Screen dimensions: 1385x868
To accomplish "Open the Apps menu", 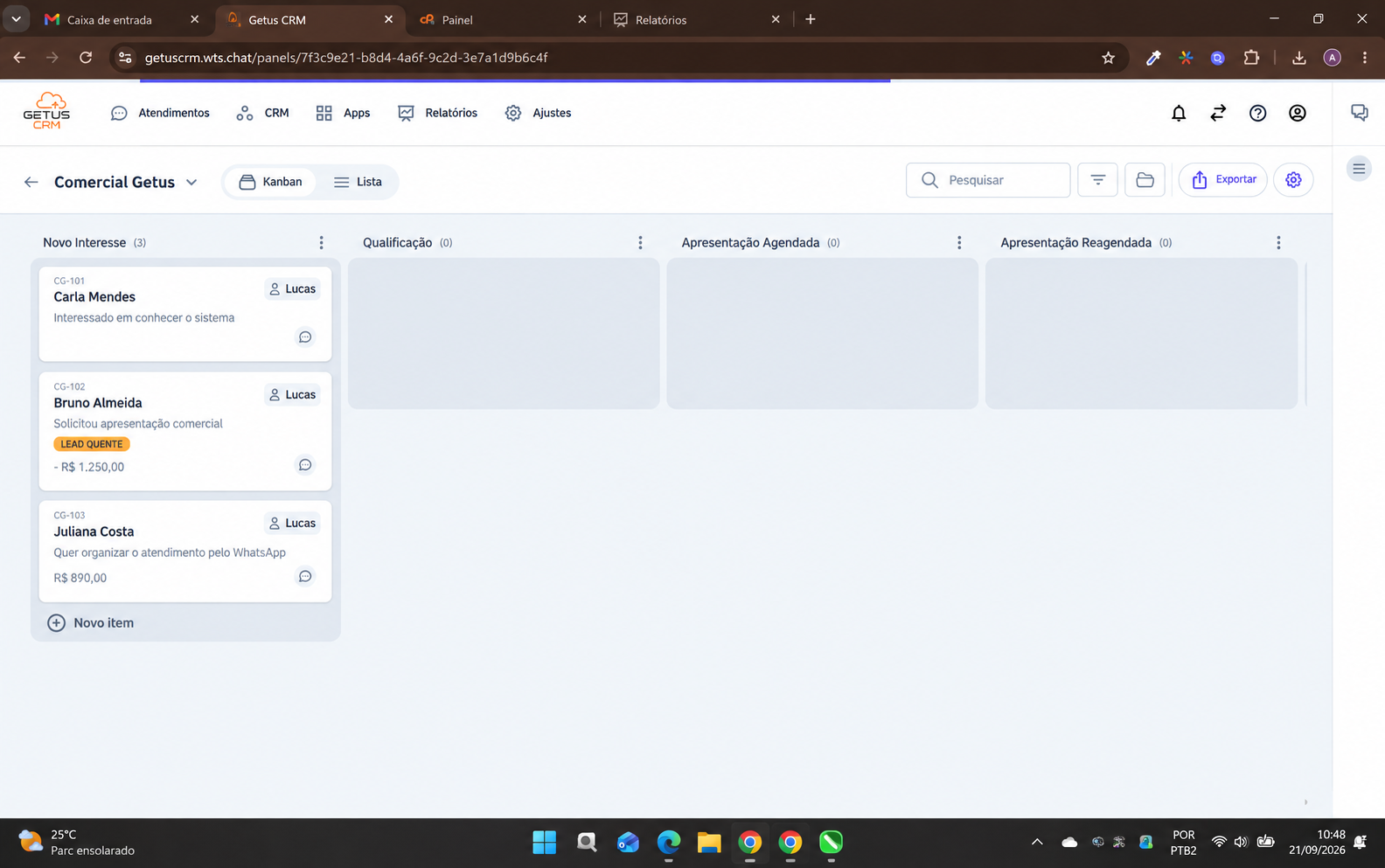I will [x=343, y=113].
